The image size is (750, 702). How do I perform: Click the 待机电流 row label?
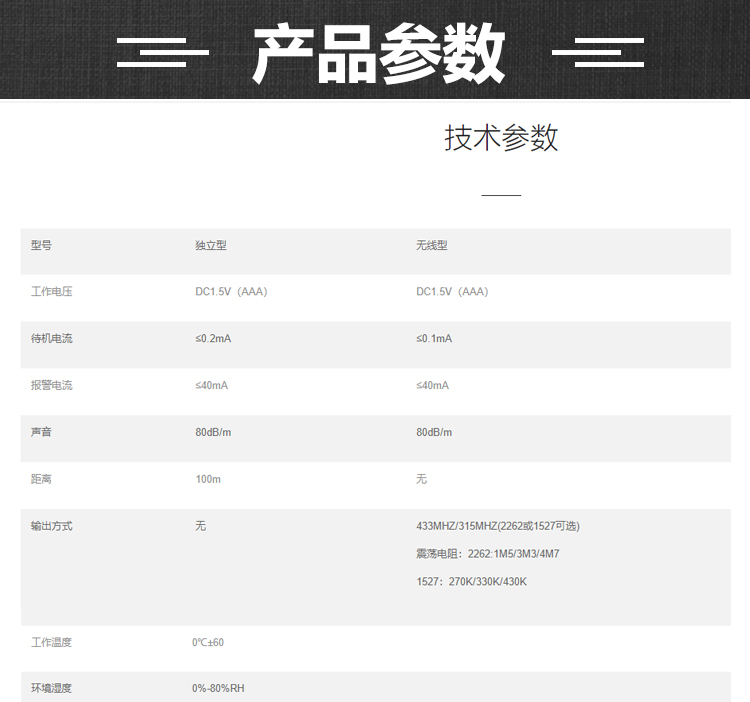pyautogui.click(x=52, y=339)
